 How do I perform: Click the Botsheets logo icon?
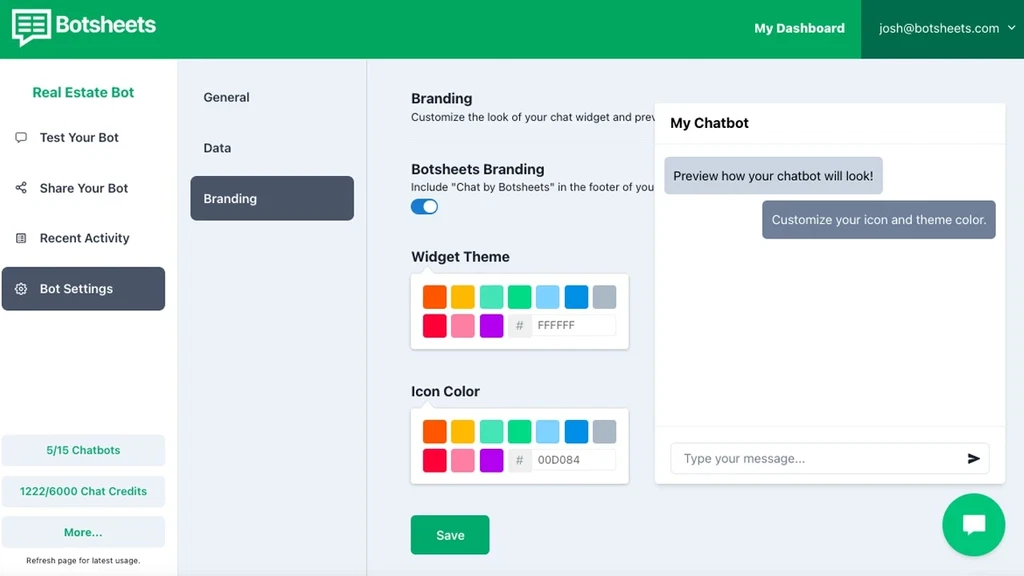pos(31,27)
